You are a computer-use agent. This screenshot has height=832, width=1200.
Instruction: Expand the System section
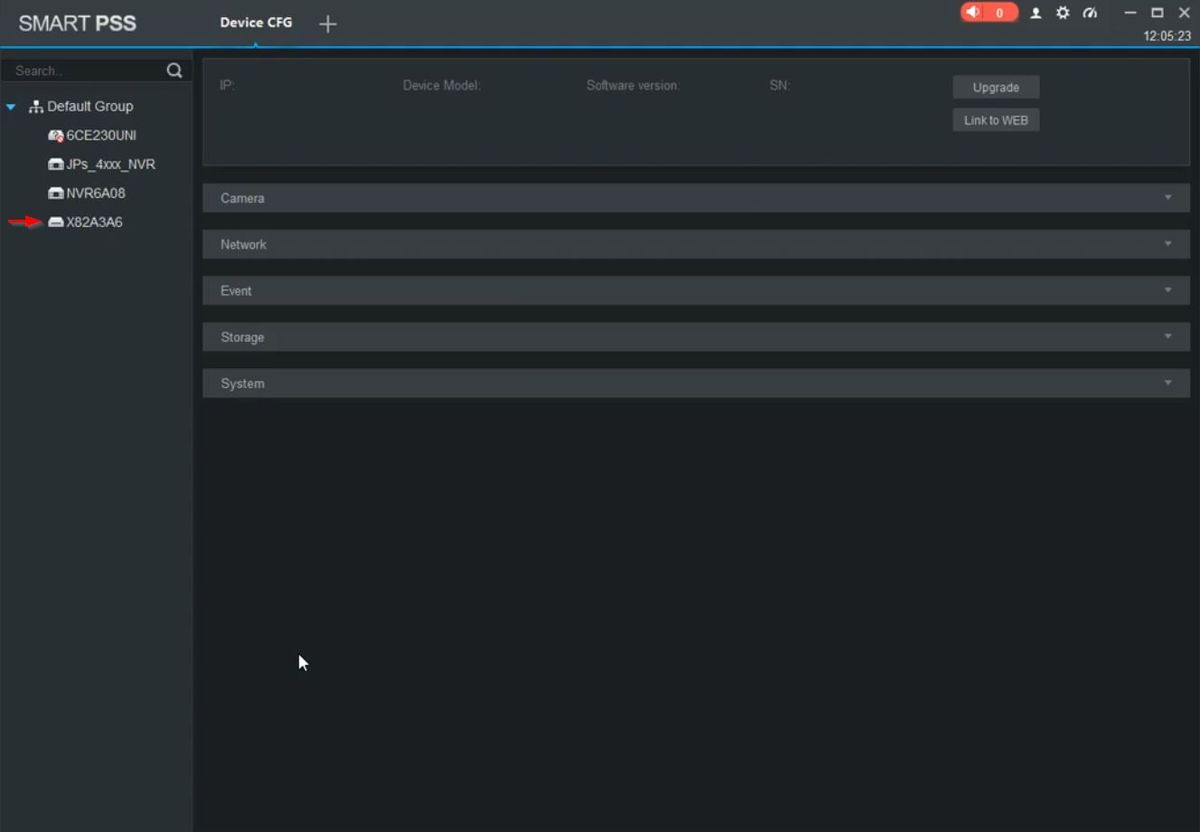coord(696,383)
